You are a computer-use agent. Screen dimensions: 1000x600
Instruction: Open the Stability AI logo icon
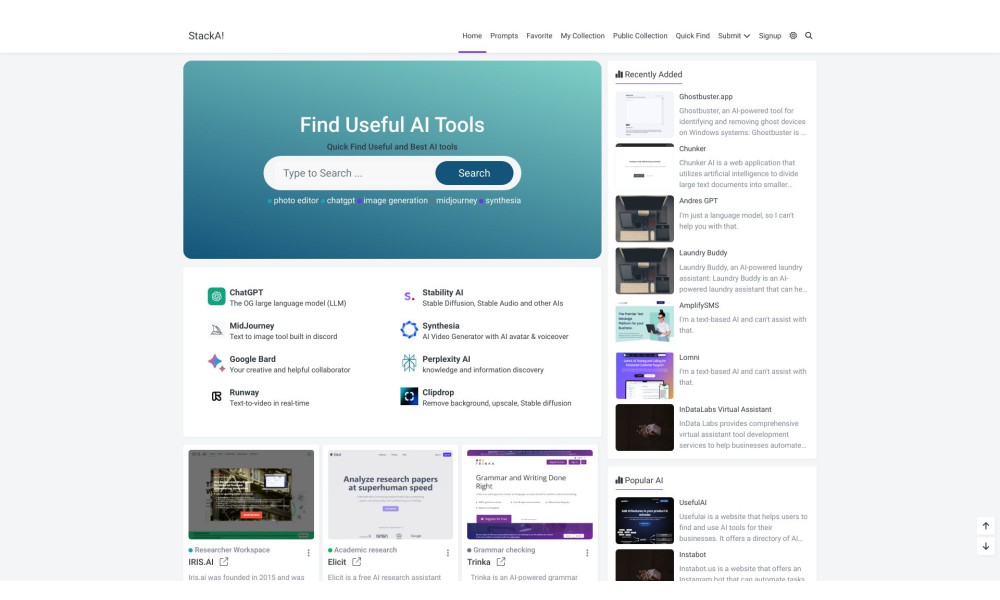pyautogui.click(x=409, y=296)
